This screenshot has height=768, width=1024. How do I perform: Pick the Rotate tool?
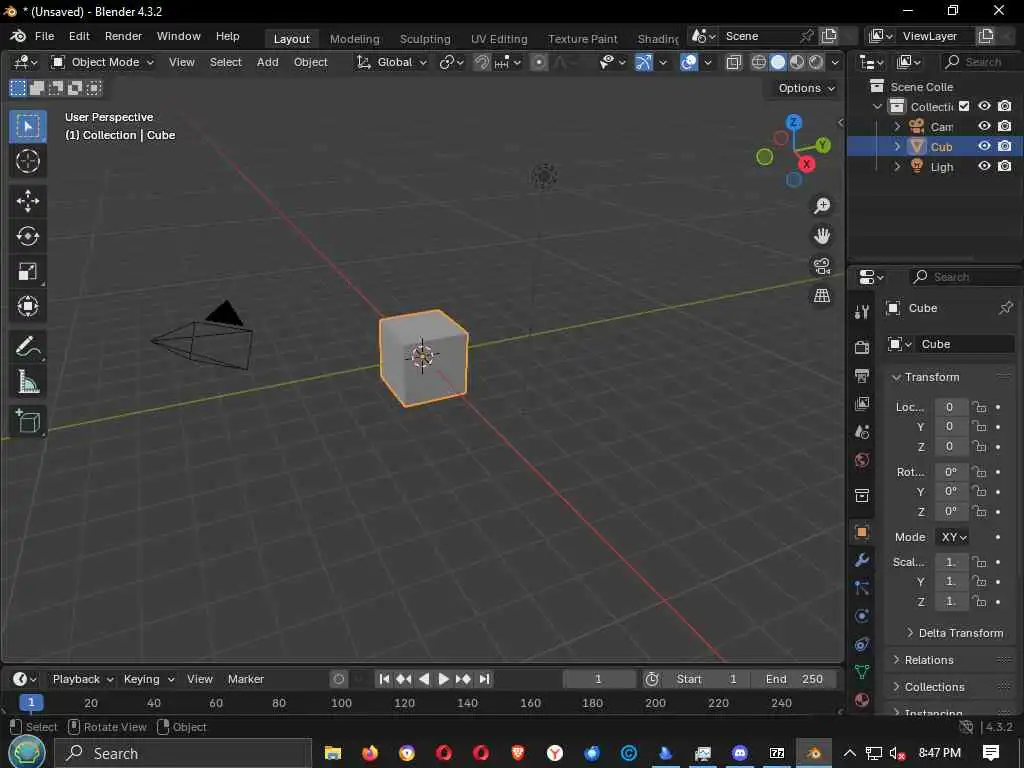pyautogui.click(x=27, y=236)
